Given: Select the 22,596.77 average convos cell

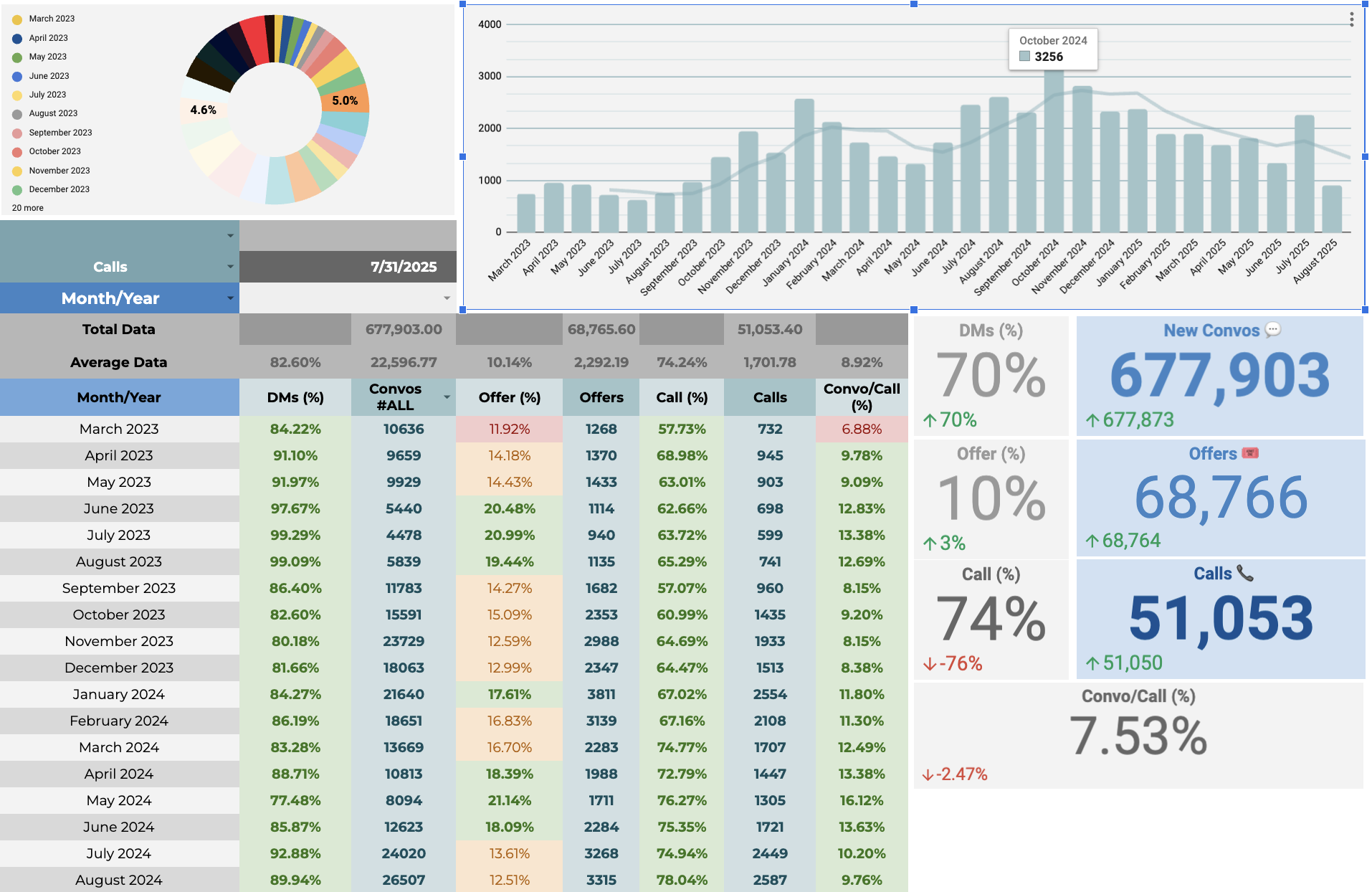Looking at the screenshot, I should pos(404,362).
